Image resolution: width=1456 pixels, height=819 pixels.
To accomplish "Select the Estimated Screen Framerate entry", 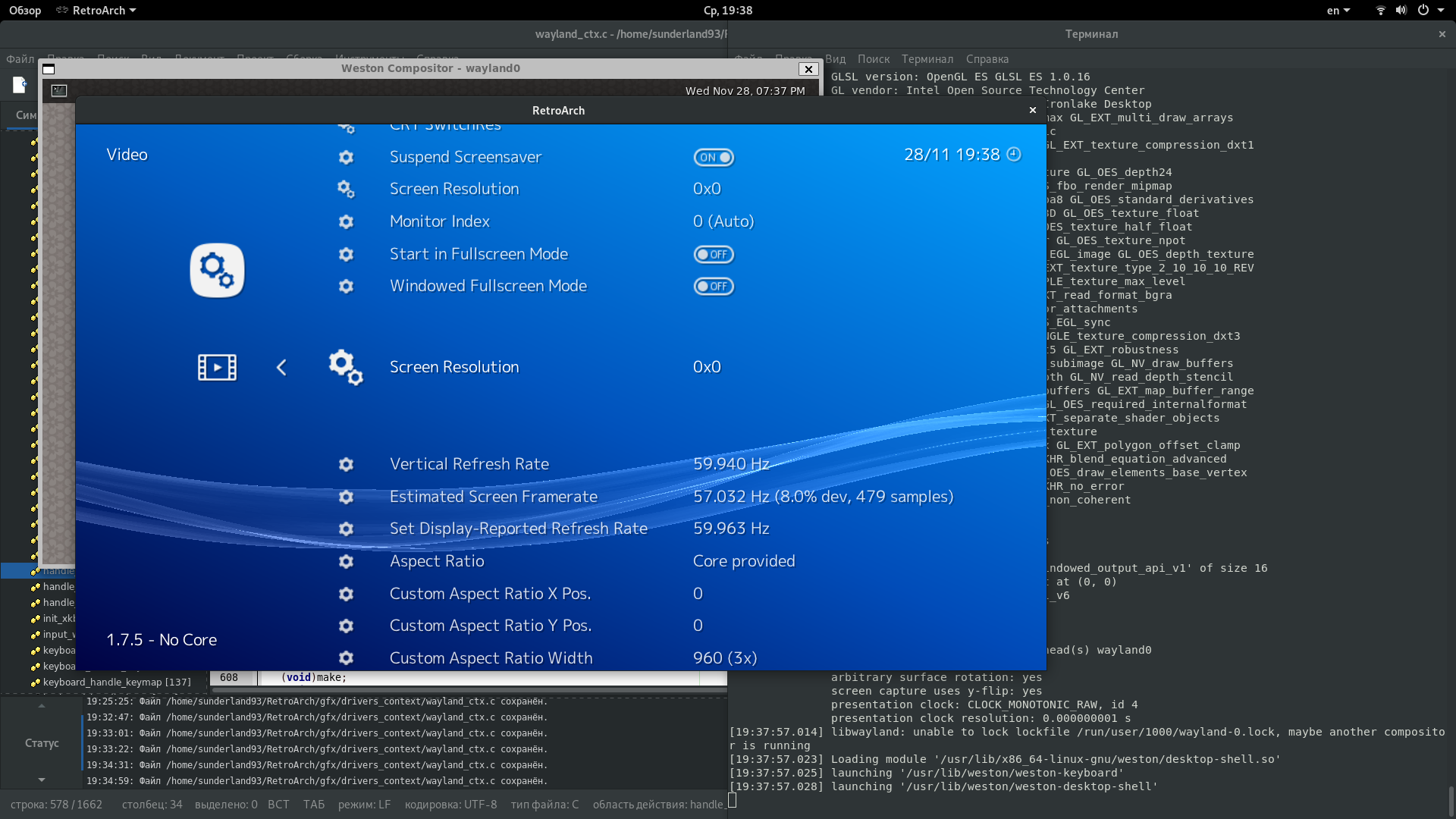I will point(494,497).
